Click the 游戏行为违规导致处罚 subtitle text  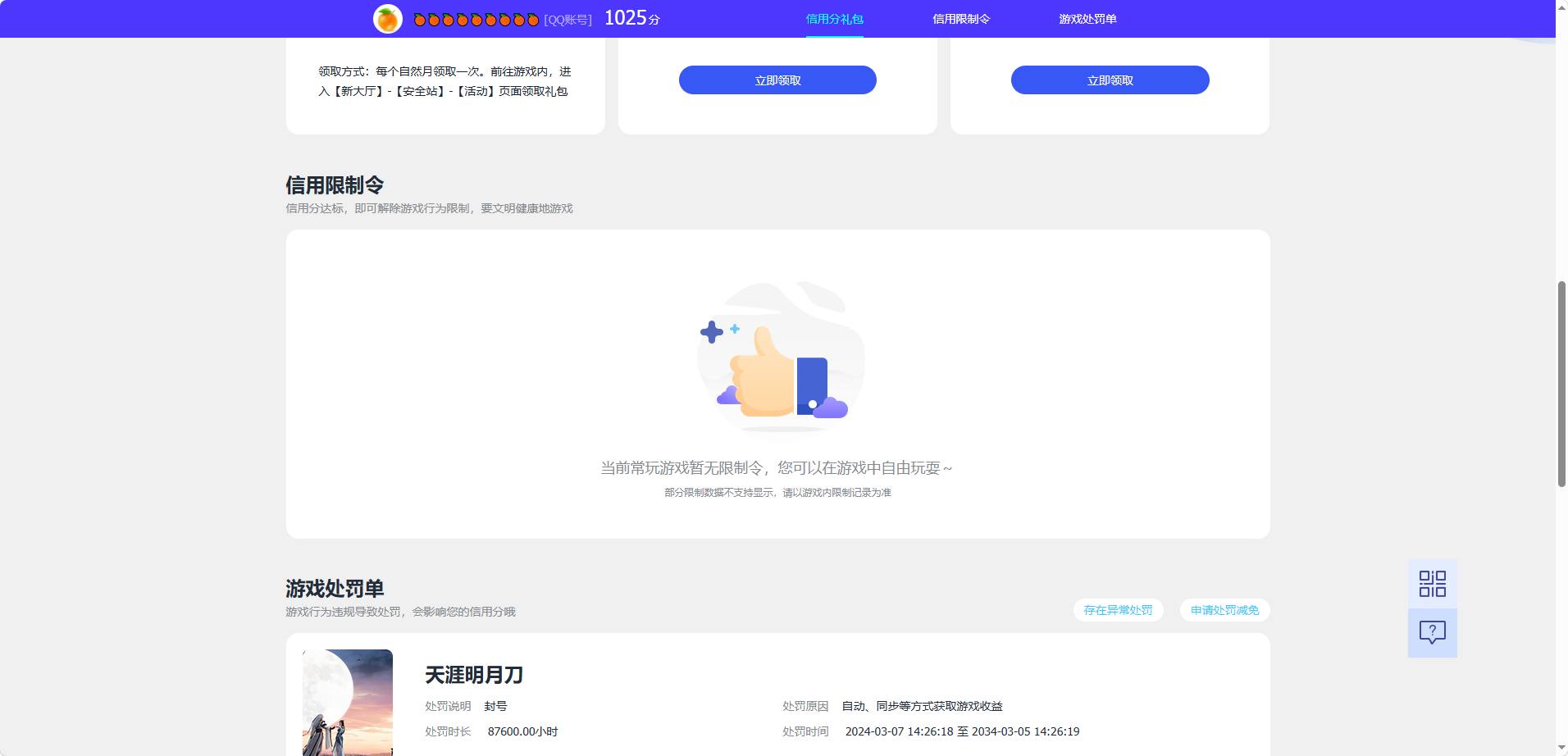point(400,612)
